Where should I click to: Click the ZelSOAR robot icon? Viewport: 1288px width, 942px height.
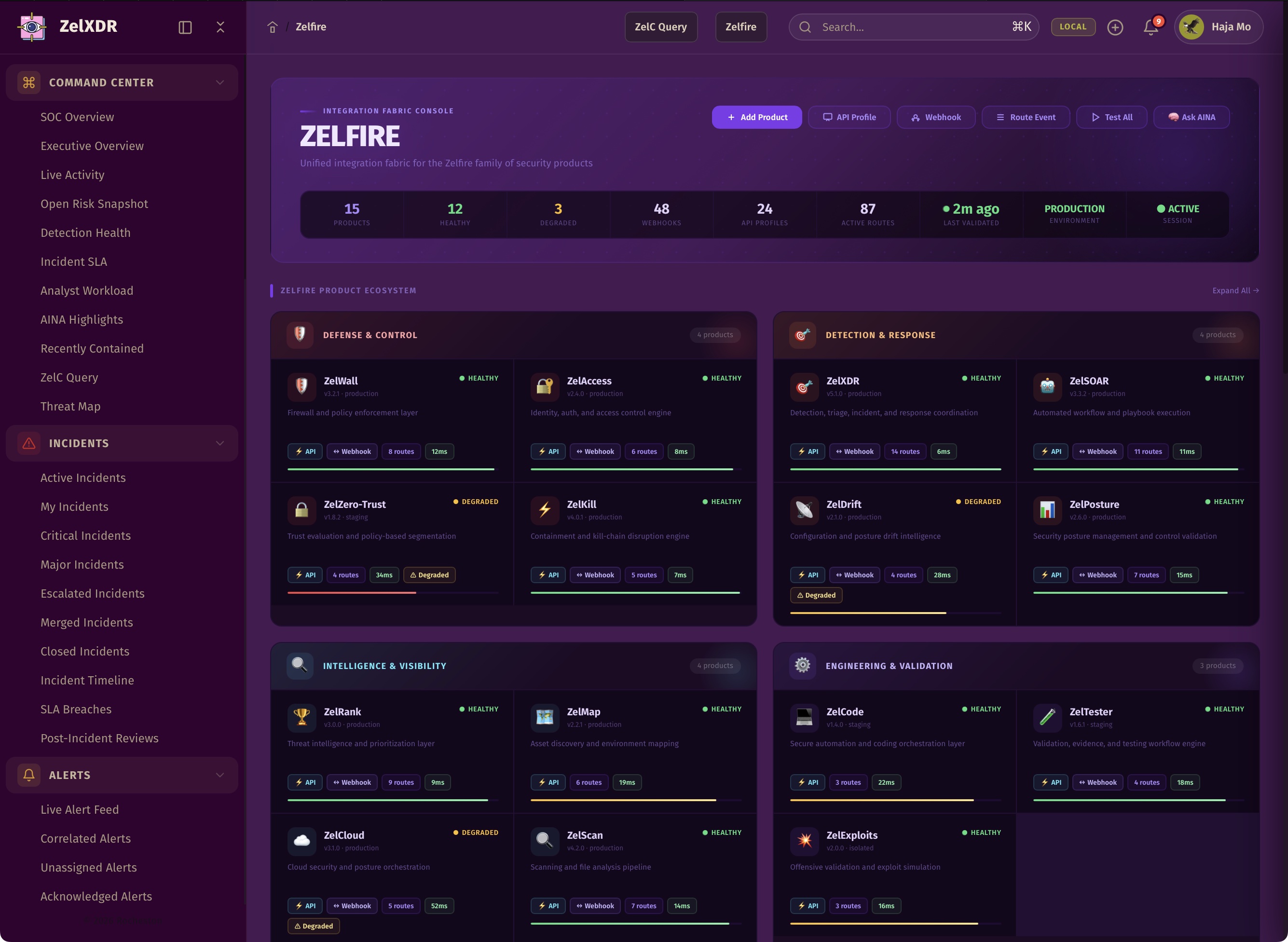[1047, 386]
